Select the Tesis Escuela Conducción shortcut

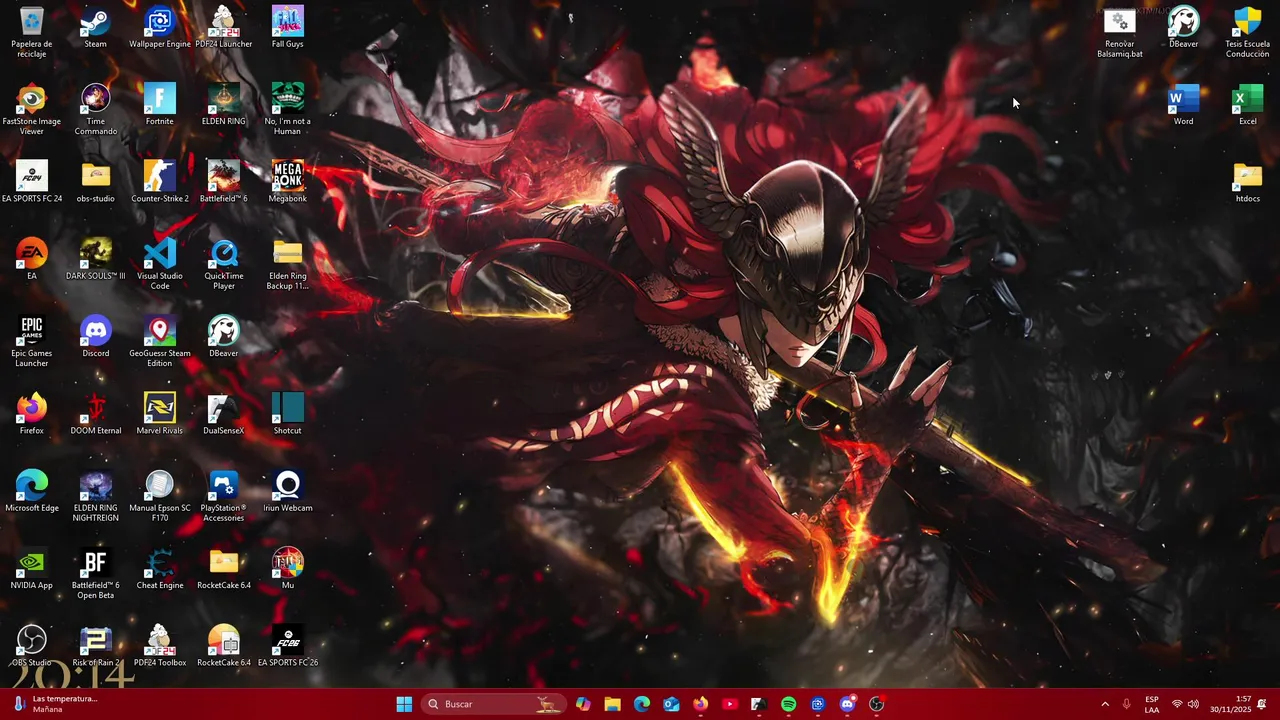click(x=1247, y=32)
